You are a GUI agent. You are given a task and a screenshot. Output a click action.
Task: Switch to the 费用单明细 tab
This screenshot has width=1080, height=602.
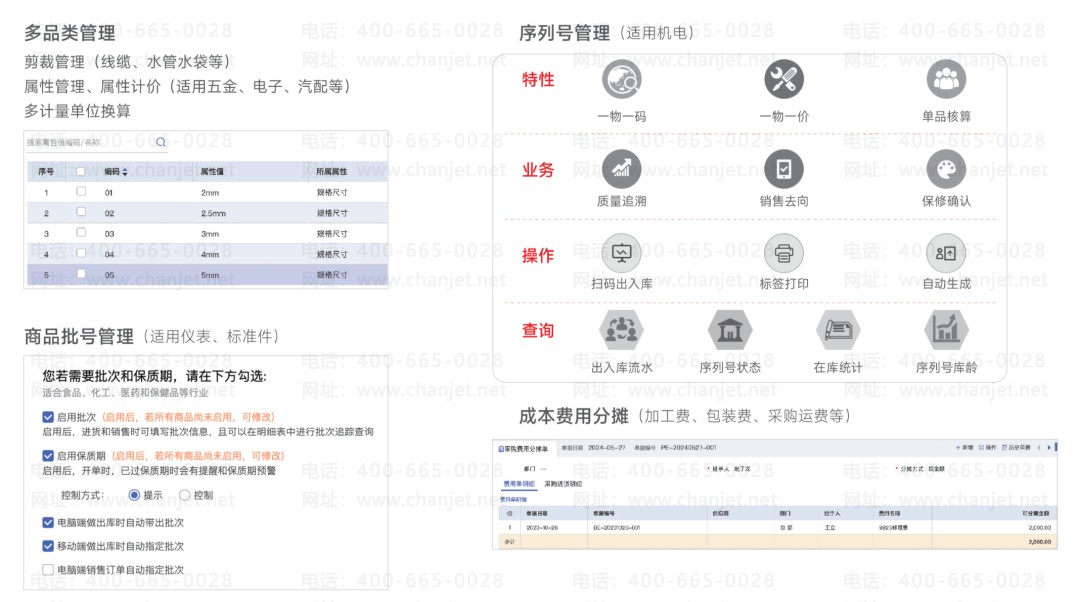click(519, 484)
